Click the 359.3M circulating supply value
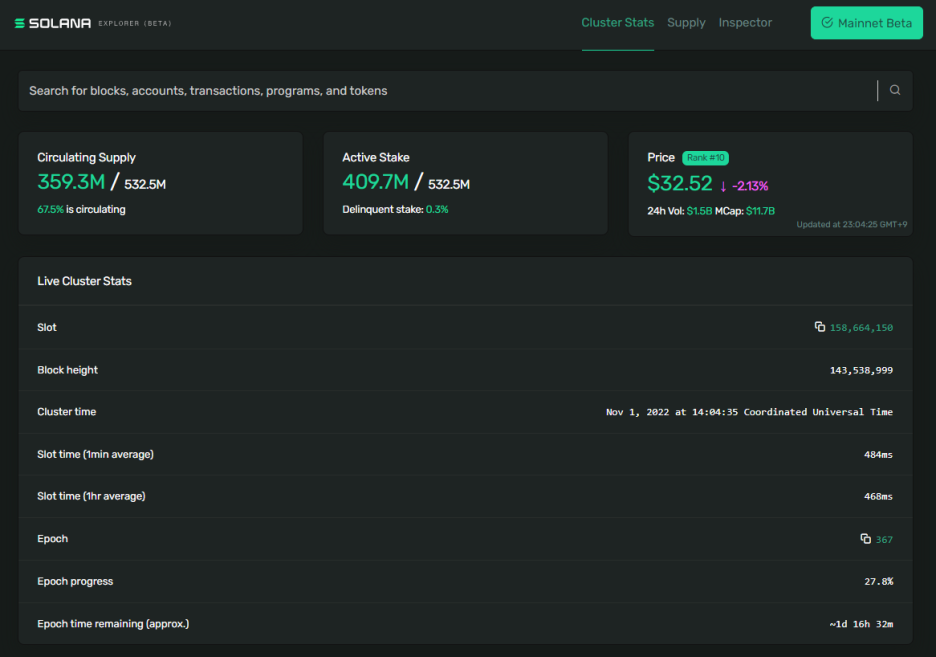The width and height of the screenshot is (936, 657). (71, 182)
